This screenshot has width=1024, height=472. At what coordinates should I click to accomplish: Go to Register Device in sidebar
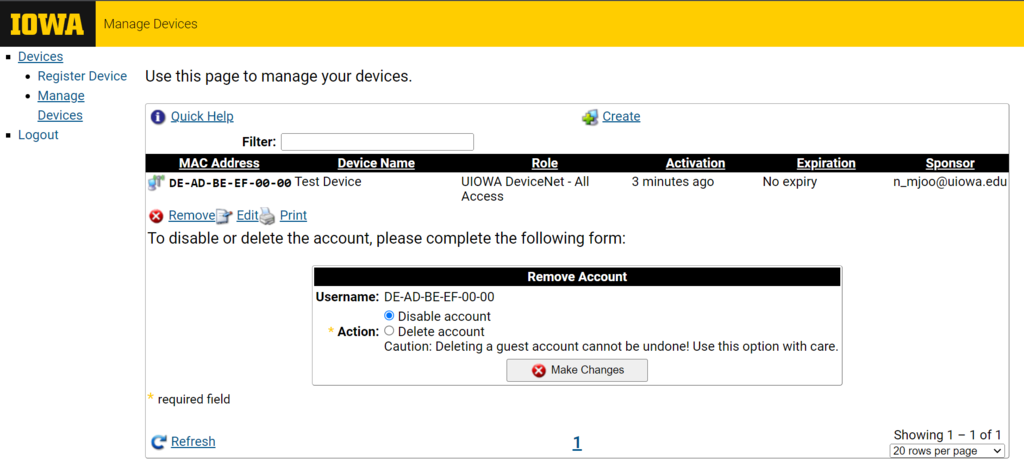82,76
